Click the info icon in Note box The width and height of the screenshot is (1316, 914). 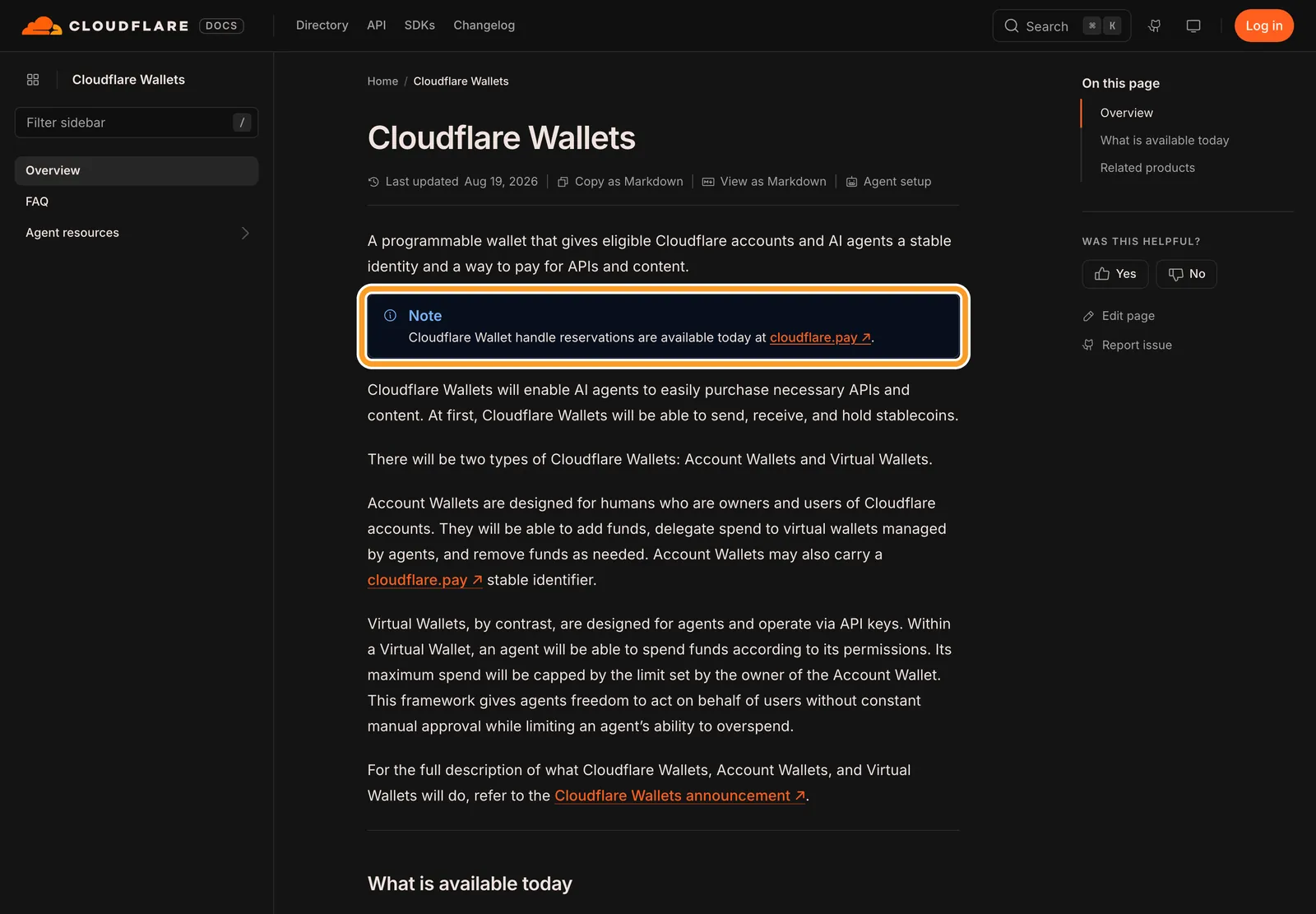coord(391,315)
